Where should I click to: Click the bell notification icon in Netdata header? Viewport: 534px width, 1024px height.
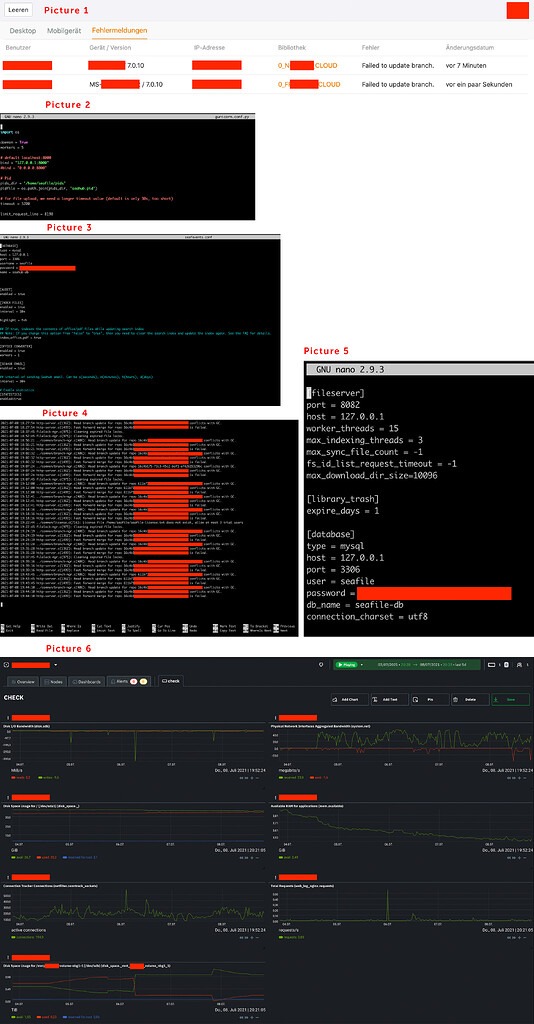pyautogui.click(x=321, y=665)
